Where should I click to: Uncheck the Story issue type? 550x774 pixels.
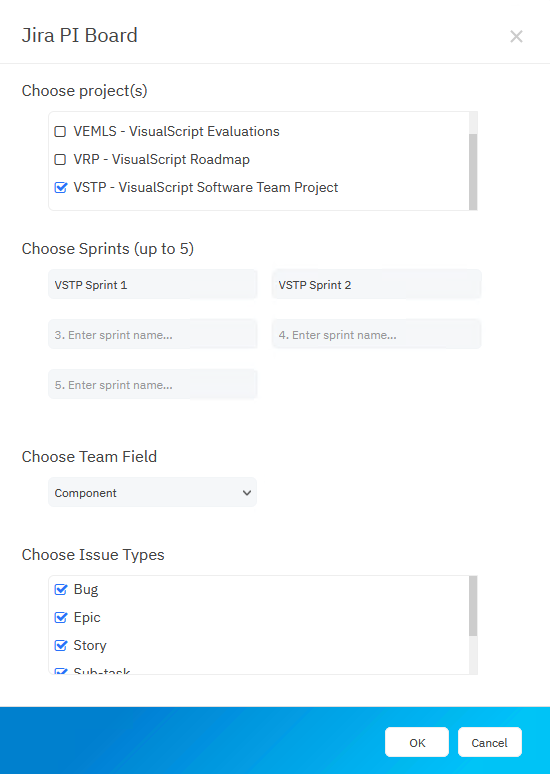pyautogui.click(x=60, y=645)
